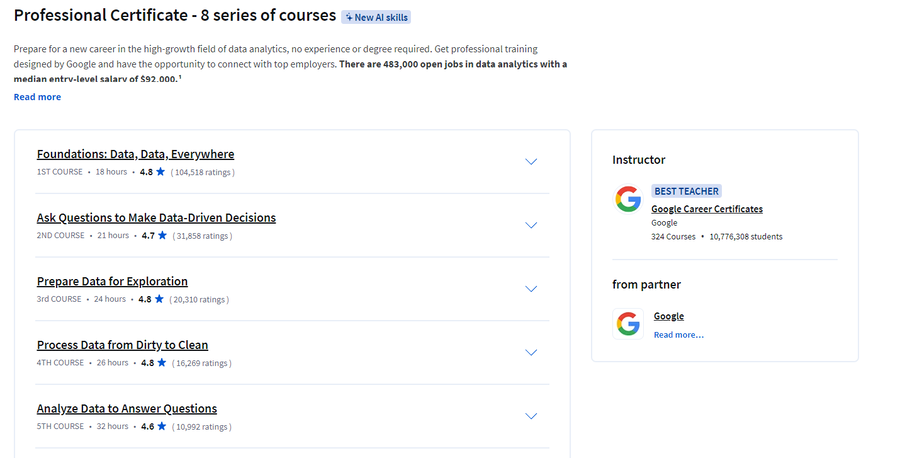Open the Google Career Certificates instructor link
Image resolution: width=900 pixels, height=458 pixels.
pos(707,209)
